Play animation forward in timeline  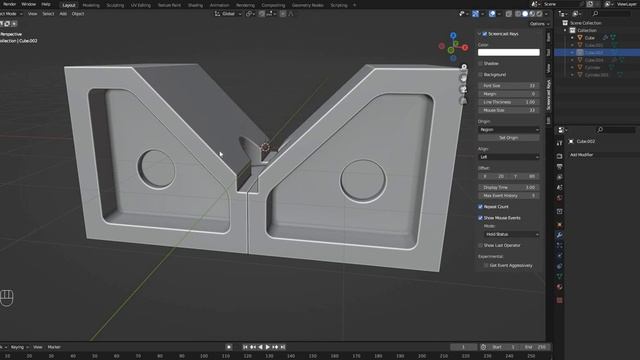[x=268, y=347]
